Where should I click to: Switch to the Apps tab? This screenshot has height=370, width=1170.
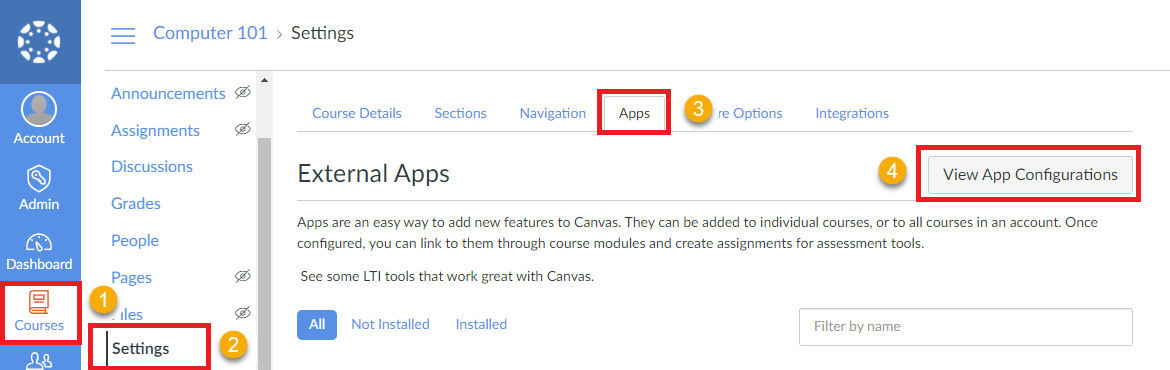pyautogui.click(x=634, y=113)
